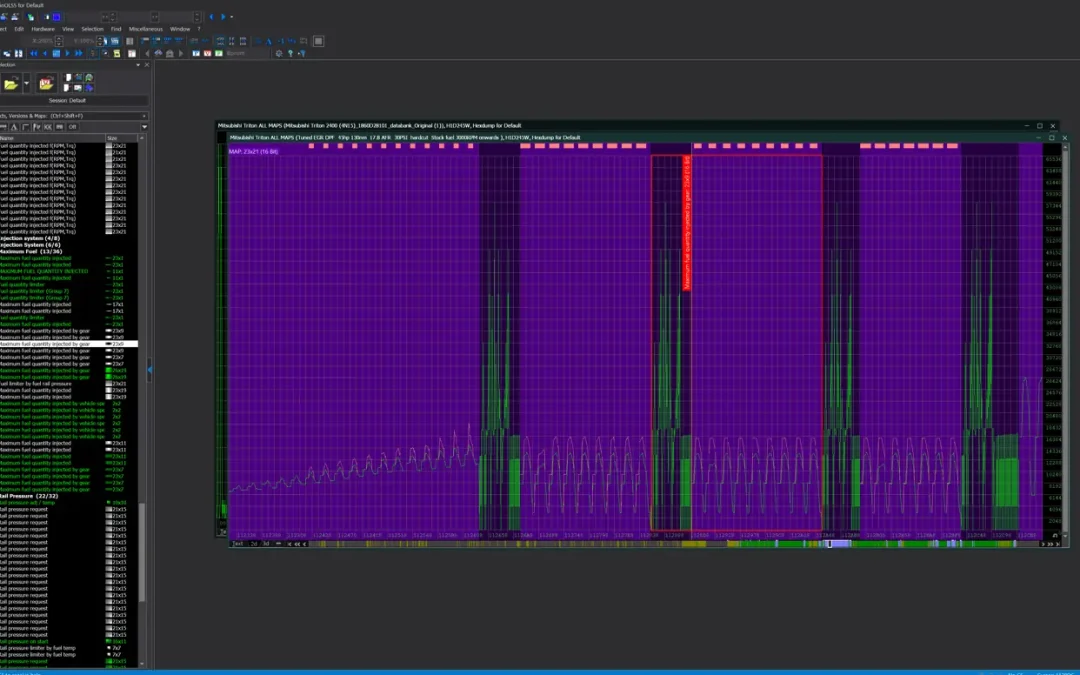Click the blue square icon in the top toolbar
The height and width of the screenshot is (675, 1080).
[x=56, y=17]
